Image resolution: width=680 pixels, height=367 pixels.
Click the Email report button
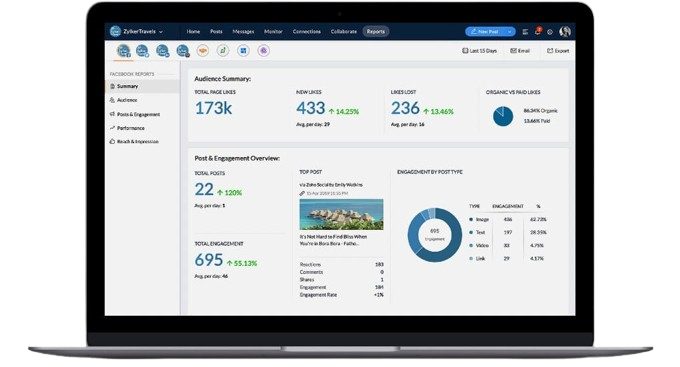point(520,51)
